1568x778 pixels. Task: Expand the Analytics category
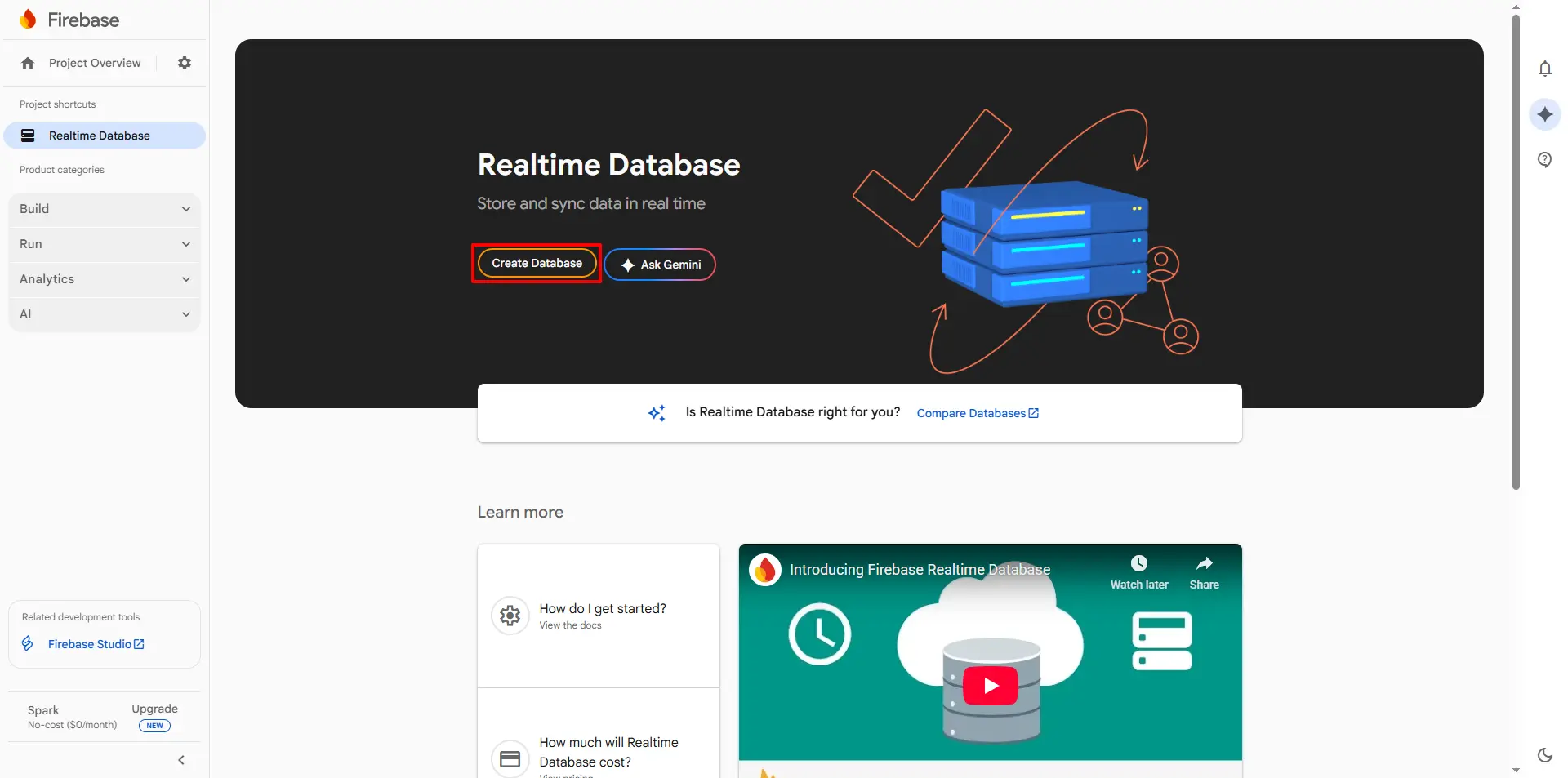tap(105, 279)
